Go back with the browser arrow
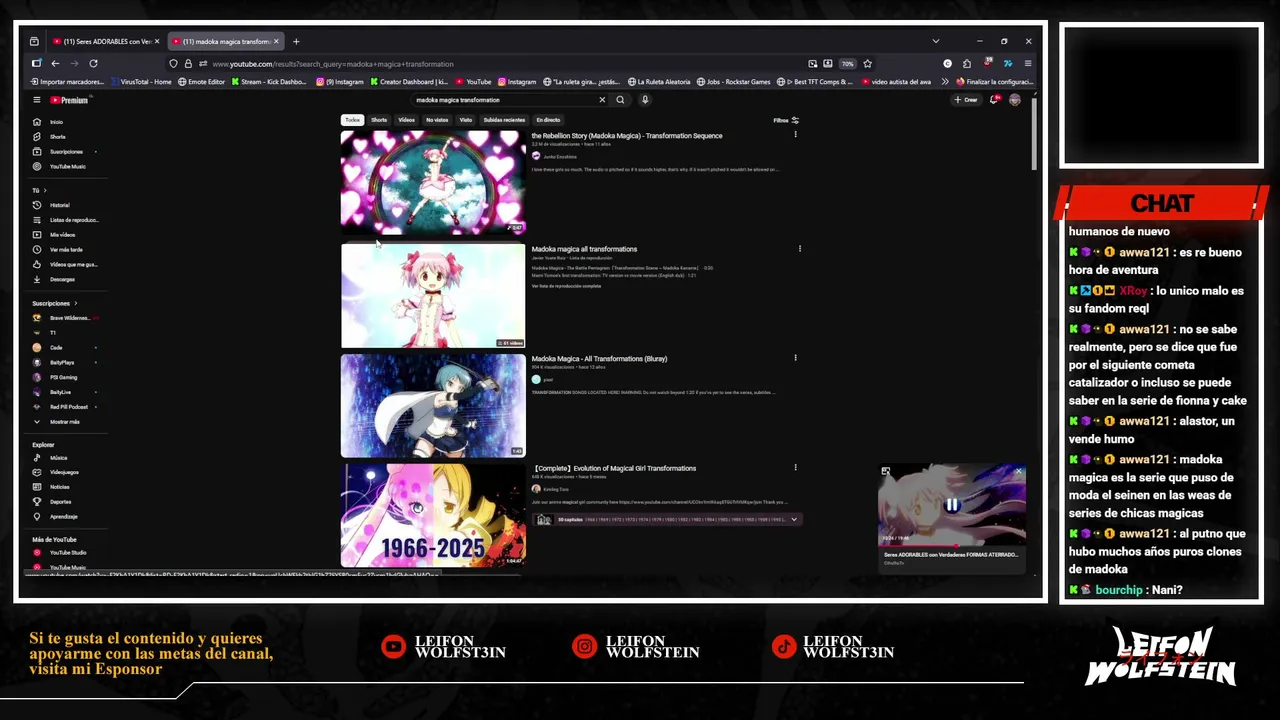 point(56,64)
